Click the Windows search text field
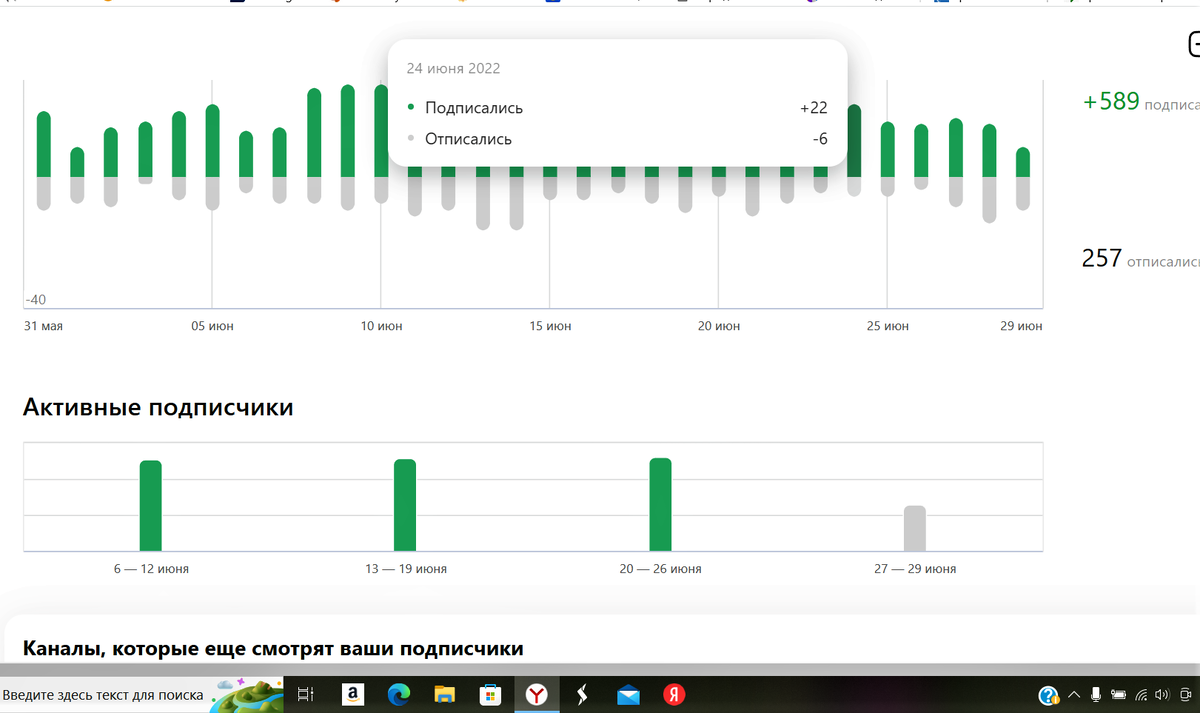Image resolution: width=1200 pixels, height=713 pixels. tap(104, 694)
